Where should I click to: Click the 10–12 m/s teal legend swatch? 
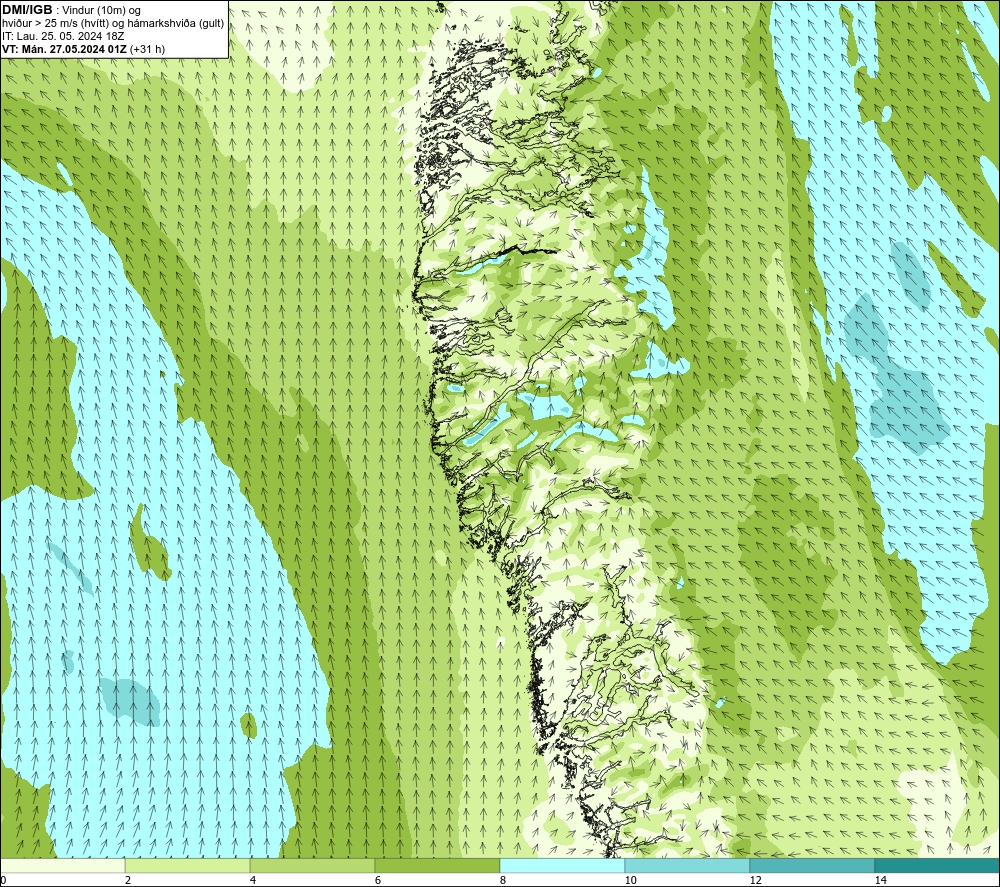688,865
